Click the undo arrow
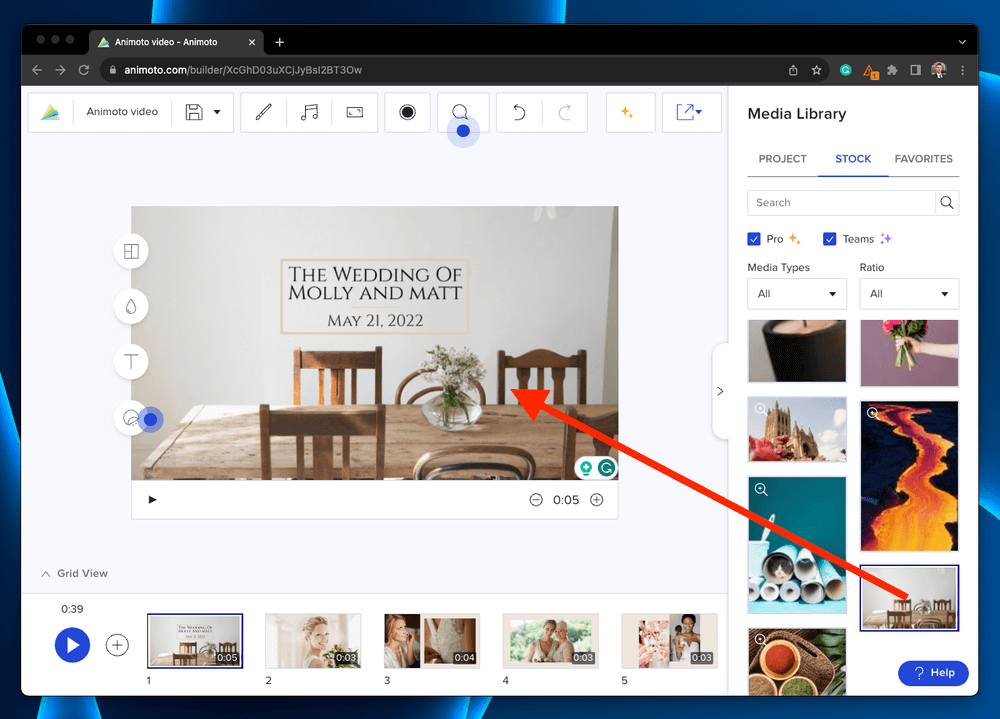Image resolution: width=1000 pixels, height=719 pixels. [x=519, y=112]
